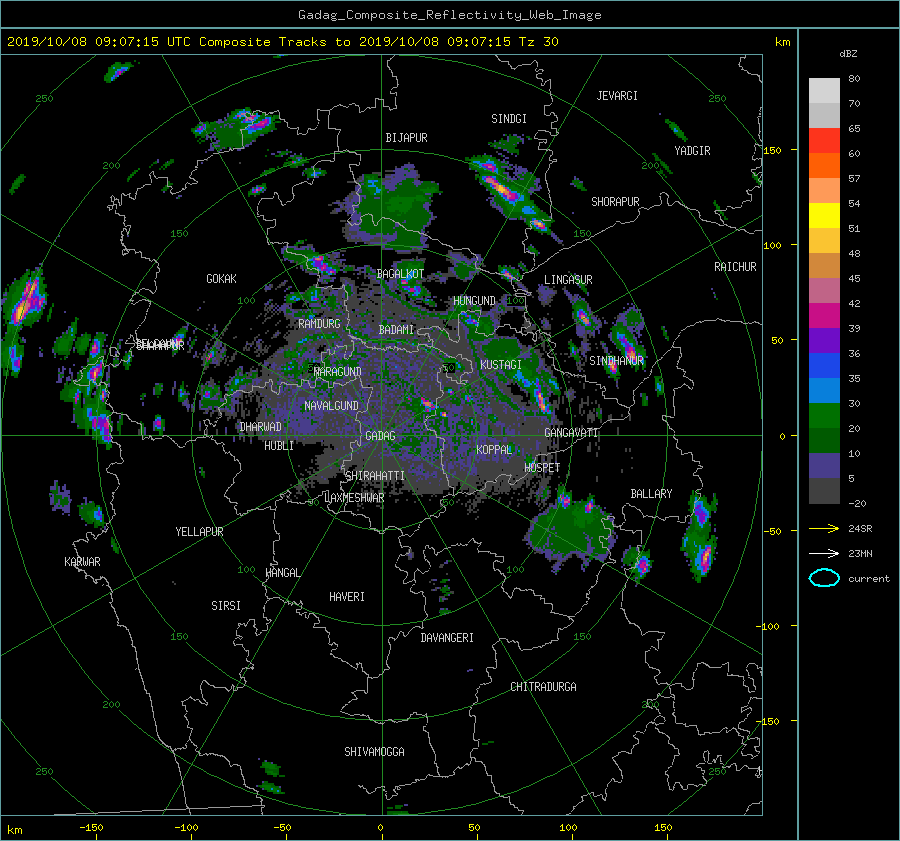Click the km unit label at bottom left
This screenshot has width=900, height=841.
pyautogui.click(x=15, y=830)
